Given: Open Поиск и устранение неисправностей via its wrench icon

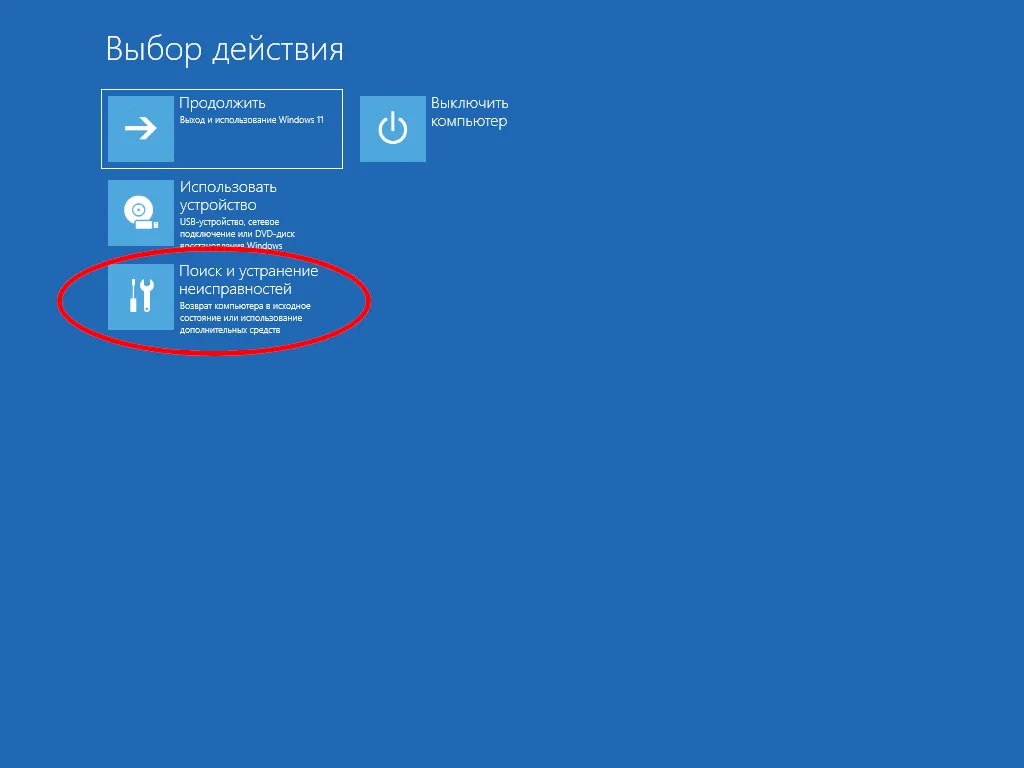Looking at the screenshot, I should pos(140,296).
